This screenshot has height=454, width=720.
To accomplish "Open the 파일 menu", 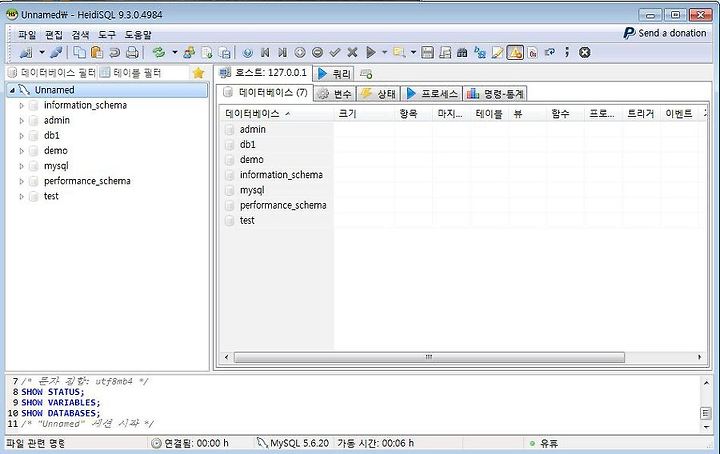I will coord(27,34).
